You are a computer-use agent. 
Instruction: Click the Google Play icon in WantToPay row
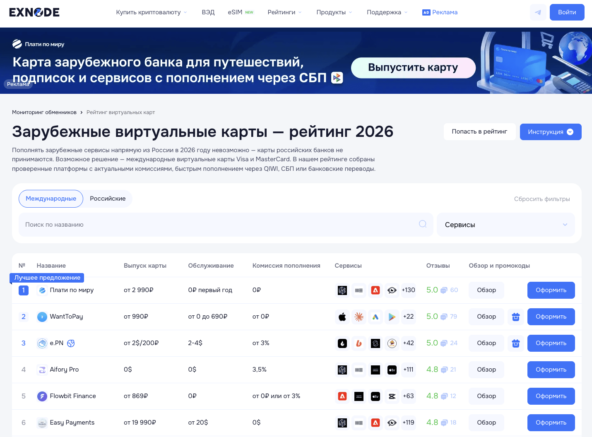pyautogui.click(x=392, y=317)
